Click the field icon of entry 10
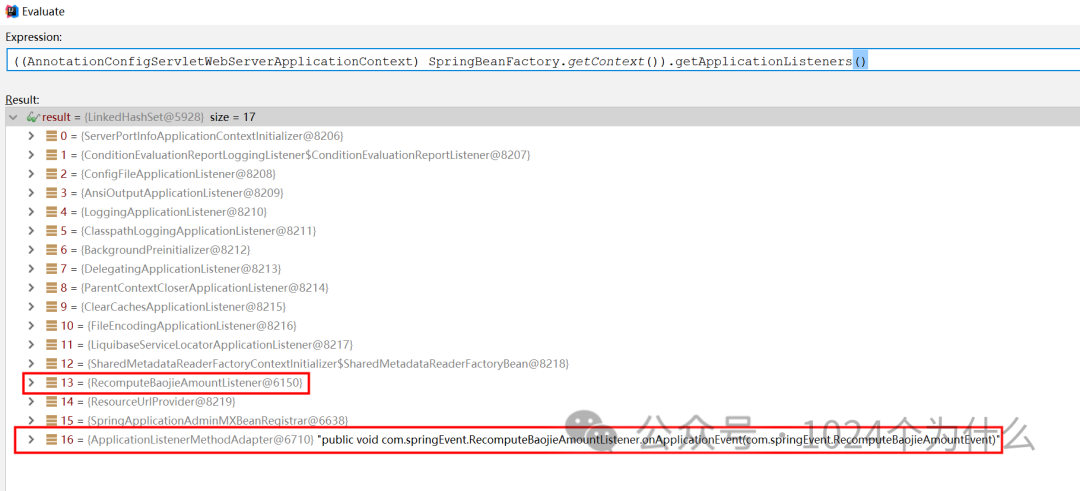This screenshot has width=1080, height=491. (52, 325)
